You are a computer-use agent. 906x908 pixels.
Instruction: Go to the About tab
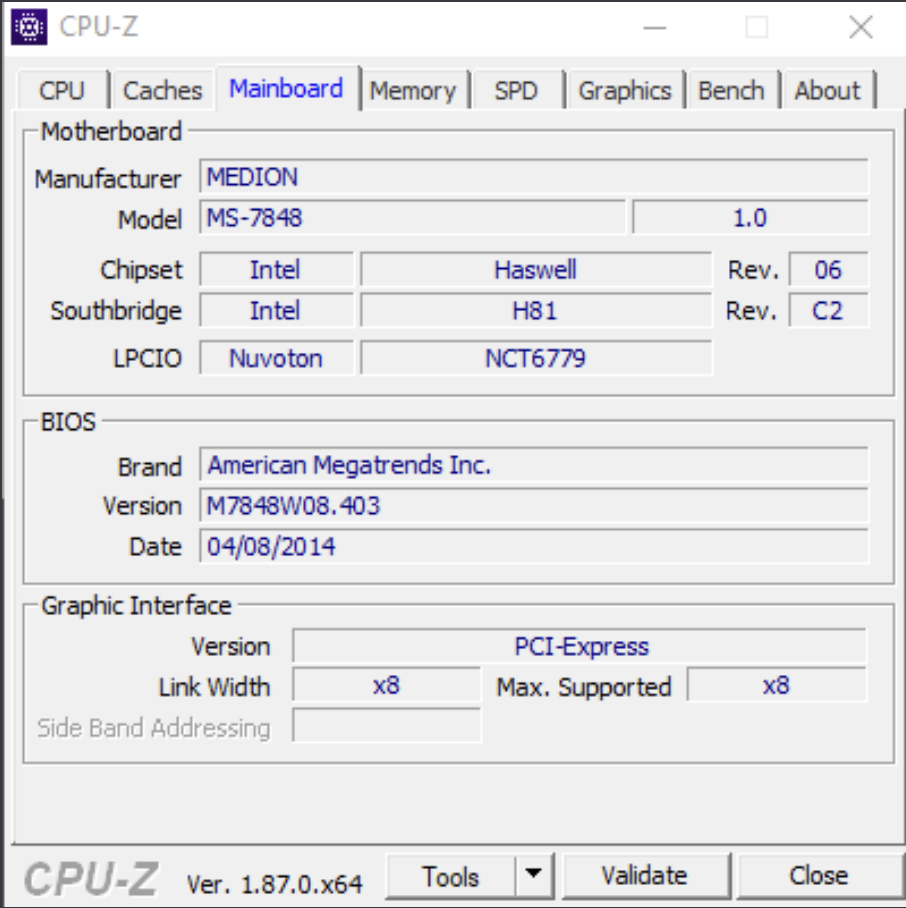point(828,90)
